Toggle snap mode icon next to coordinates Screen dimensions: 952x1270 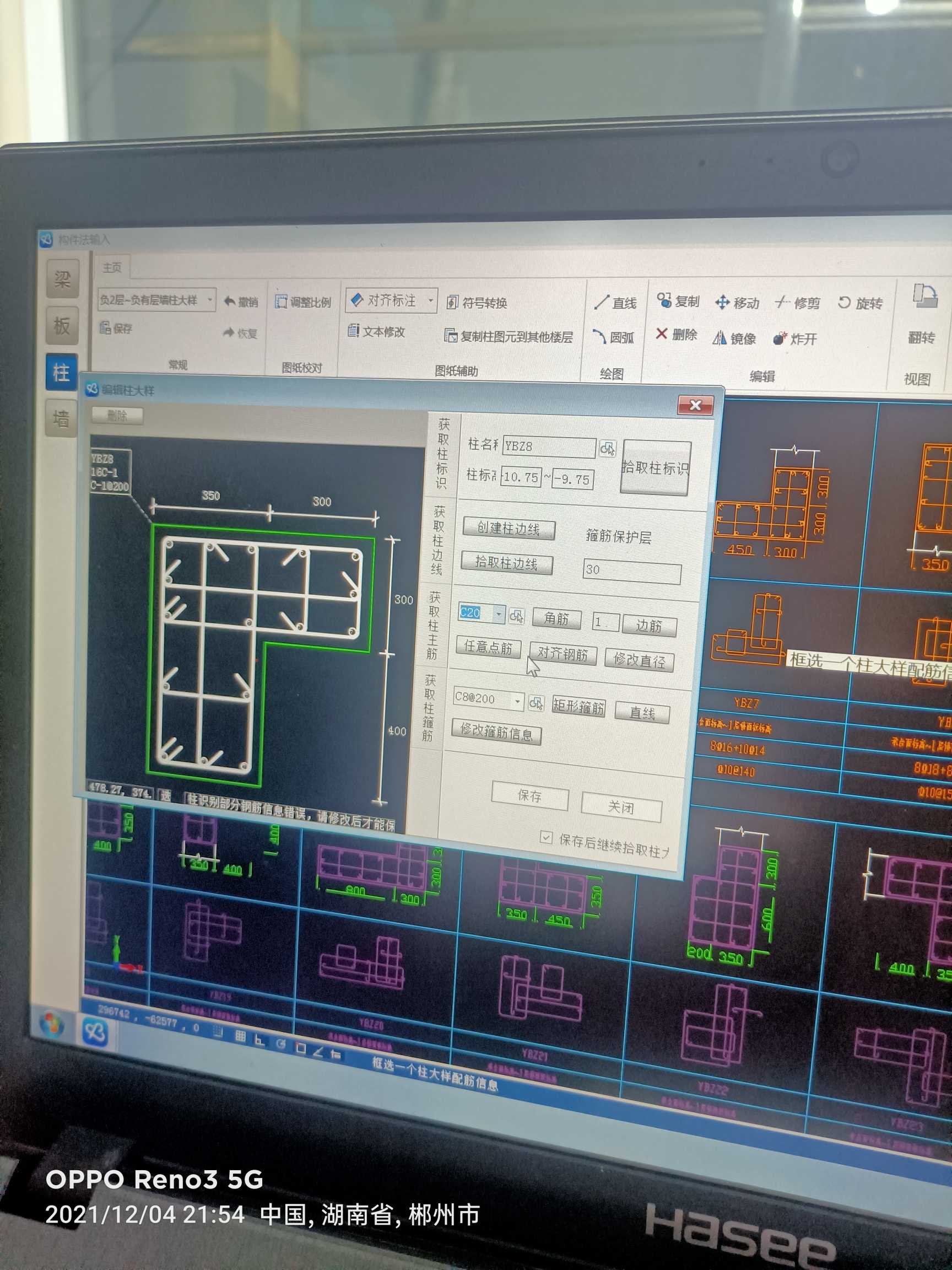218,1032
